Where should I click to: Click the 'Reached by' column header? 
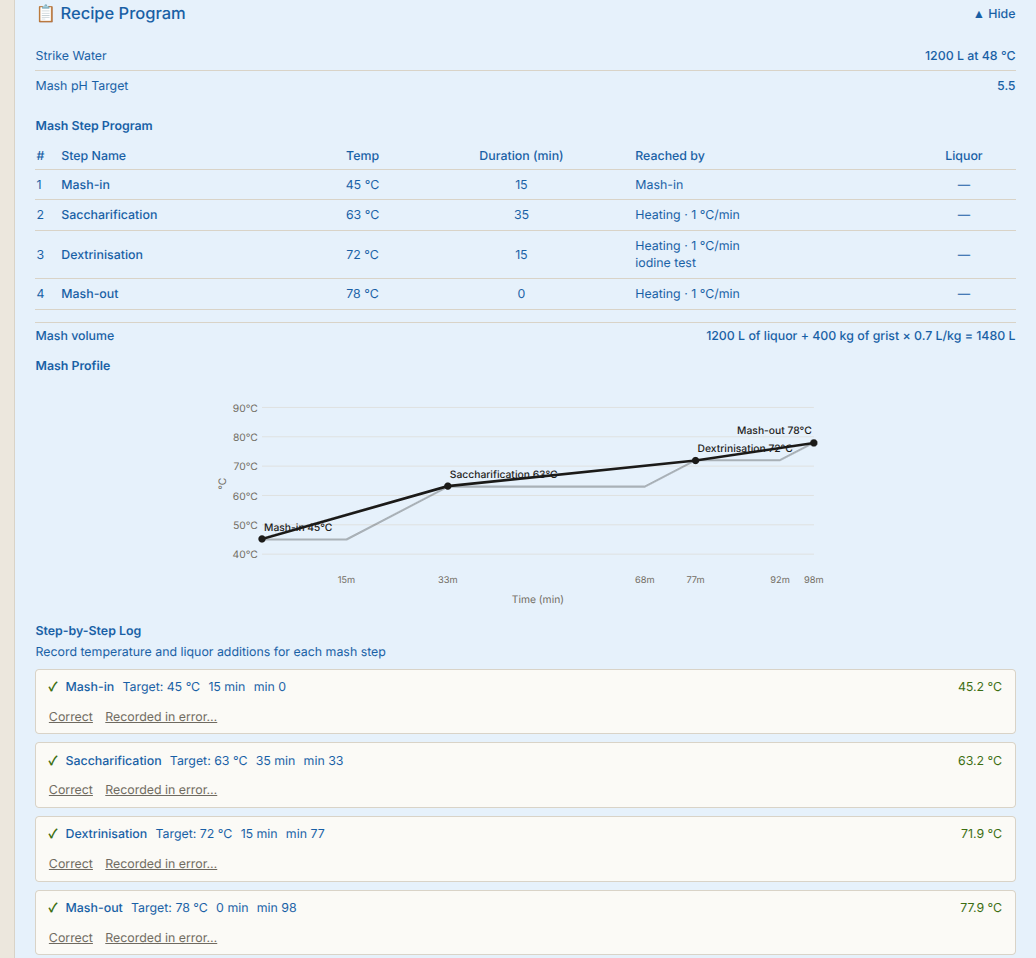point(670,156)
